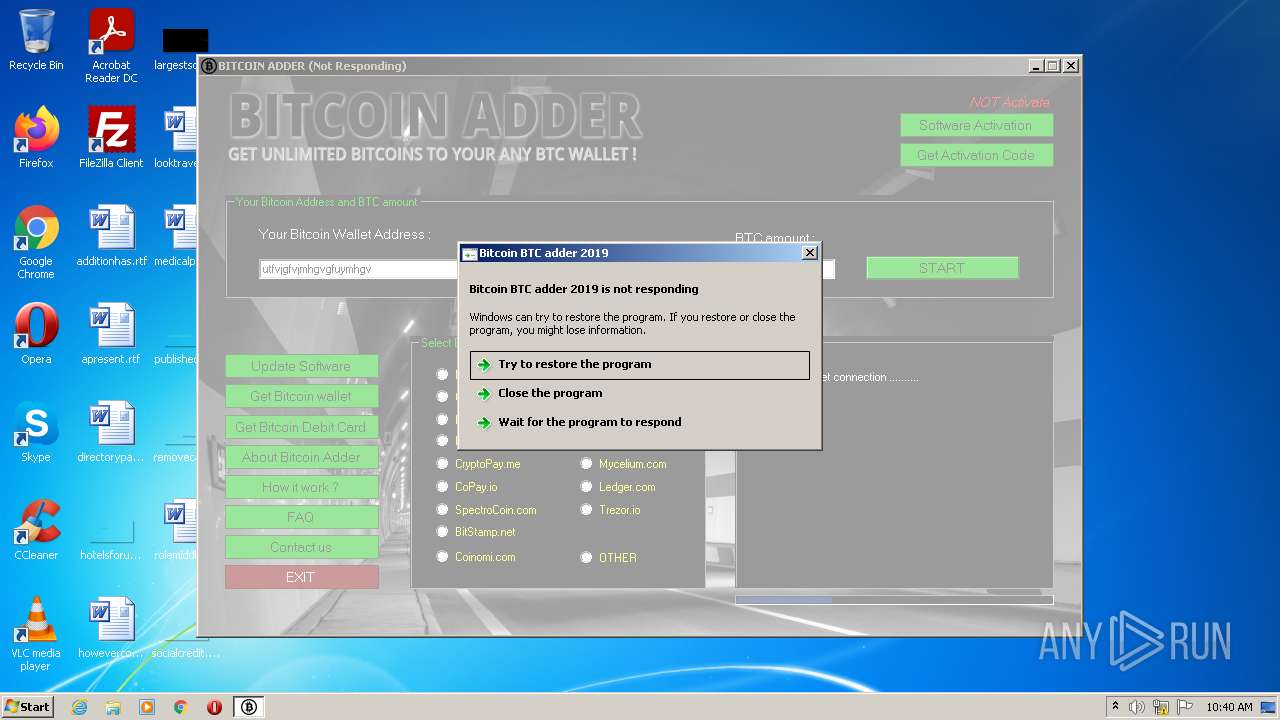
Task: Launch Google Chrome desktop shortcut
Action: click(x=36, y=242)
